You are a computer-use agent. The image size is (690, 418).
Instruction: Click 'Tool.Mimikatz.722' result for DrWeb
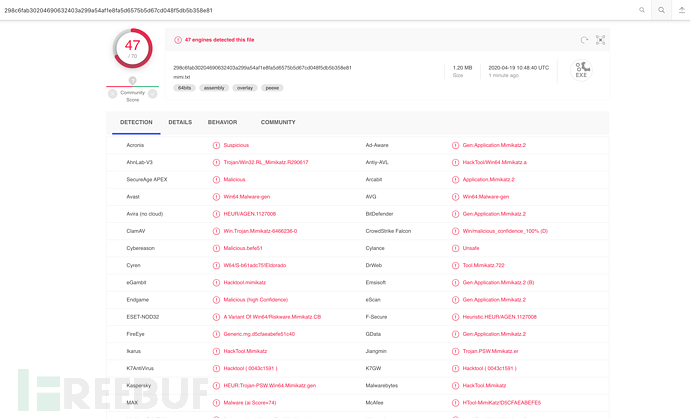[483, 265]
